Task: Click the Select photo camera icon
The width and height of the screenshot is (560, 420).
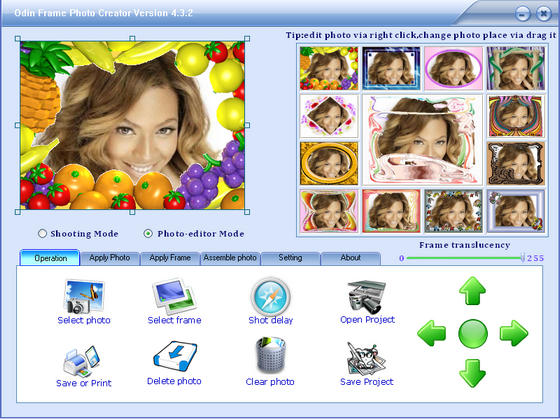Action: click(x=84, y=296)
